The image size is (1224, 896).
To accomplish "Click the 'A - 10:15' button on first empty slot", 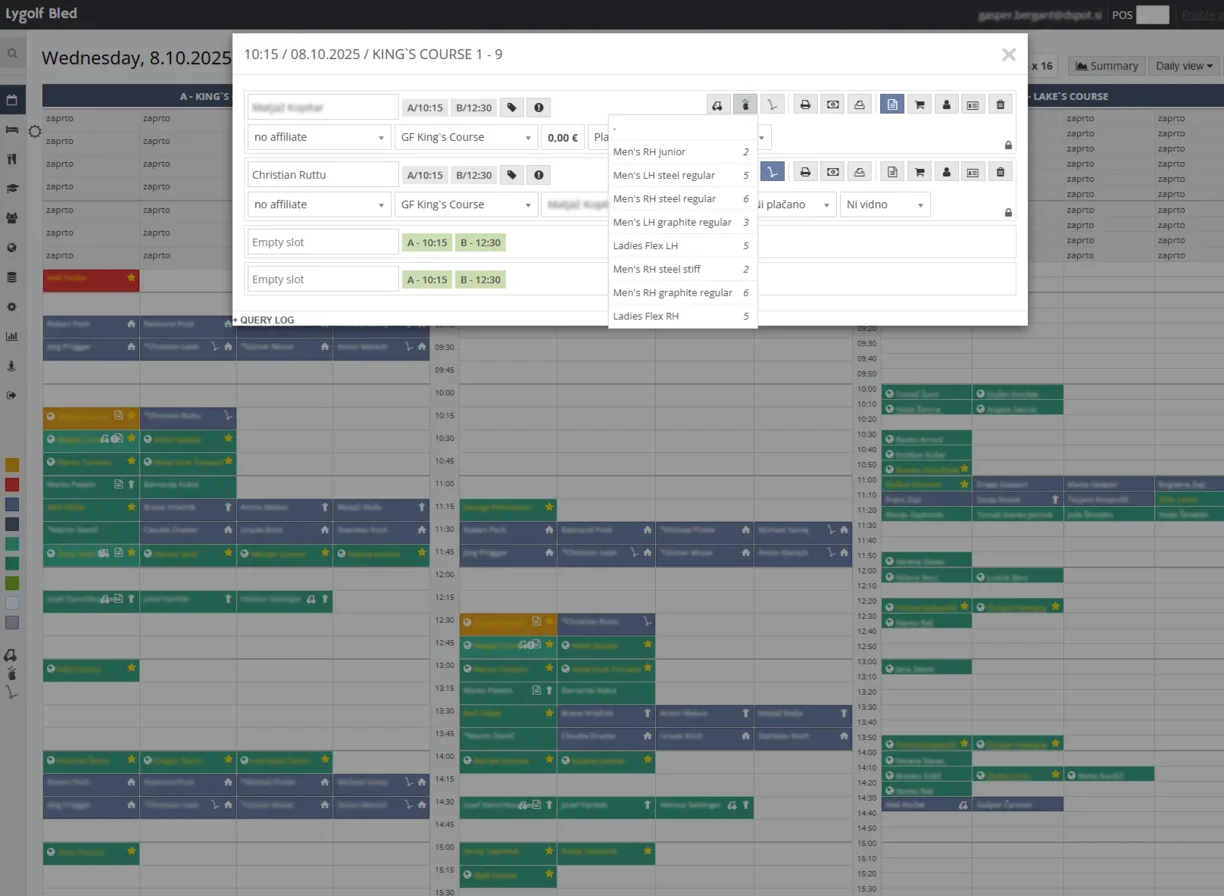I will [x=426, y=242].
